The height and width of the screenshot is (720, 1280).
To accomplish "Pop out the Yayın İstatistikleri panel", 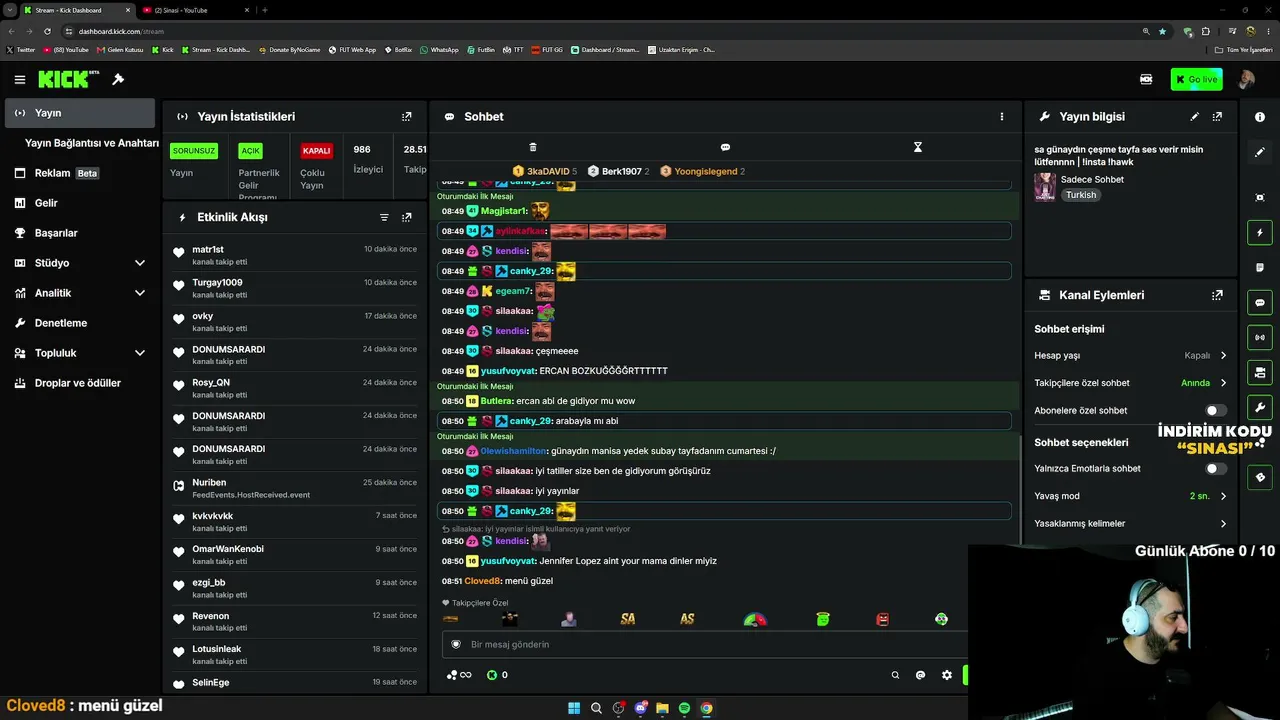I will pos(406,117).
